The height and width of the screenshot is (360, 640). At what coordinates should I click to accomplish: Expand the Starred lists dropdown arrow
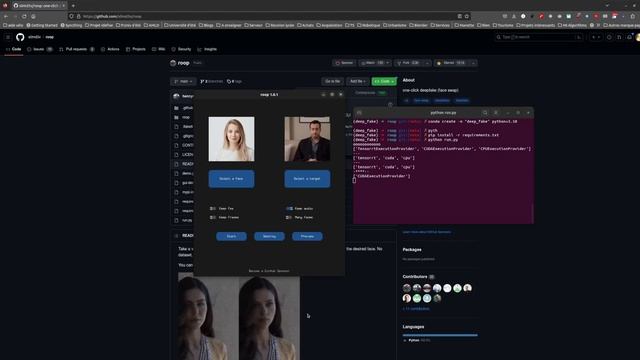coord(473,63)
